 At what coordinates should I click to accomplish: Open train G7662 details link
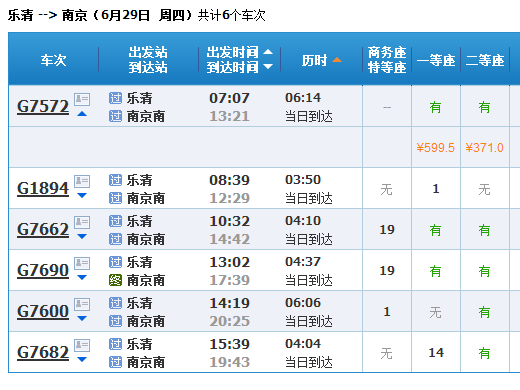coord(43,230)
